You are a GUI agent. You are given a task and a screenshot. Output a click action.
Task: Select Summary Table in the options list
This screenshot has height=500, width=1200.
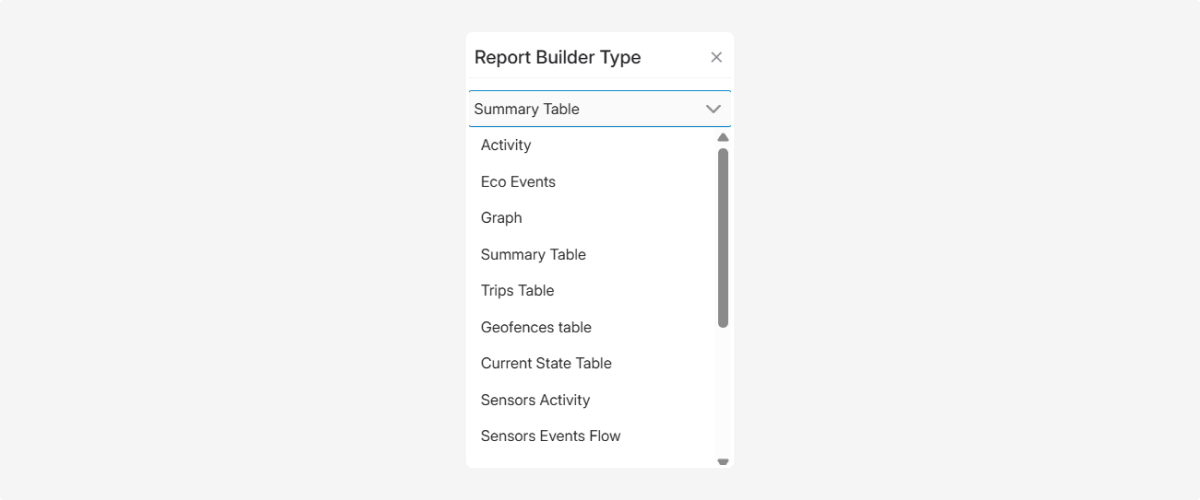533,254
